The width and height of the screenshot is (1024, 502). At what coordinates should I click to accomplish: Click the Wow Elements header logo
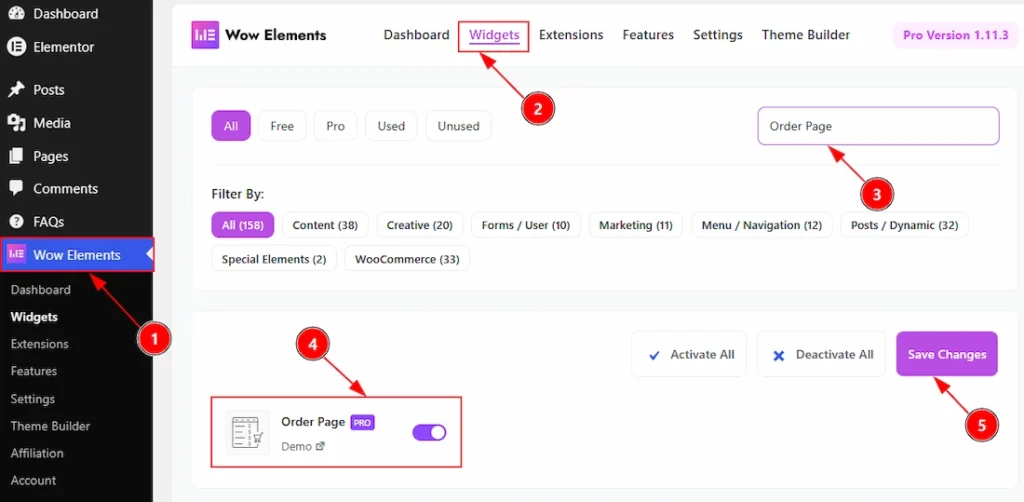[205, 35]
